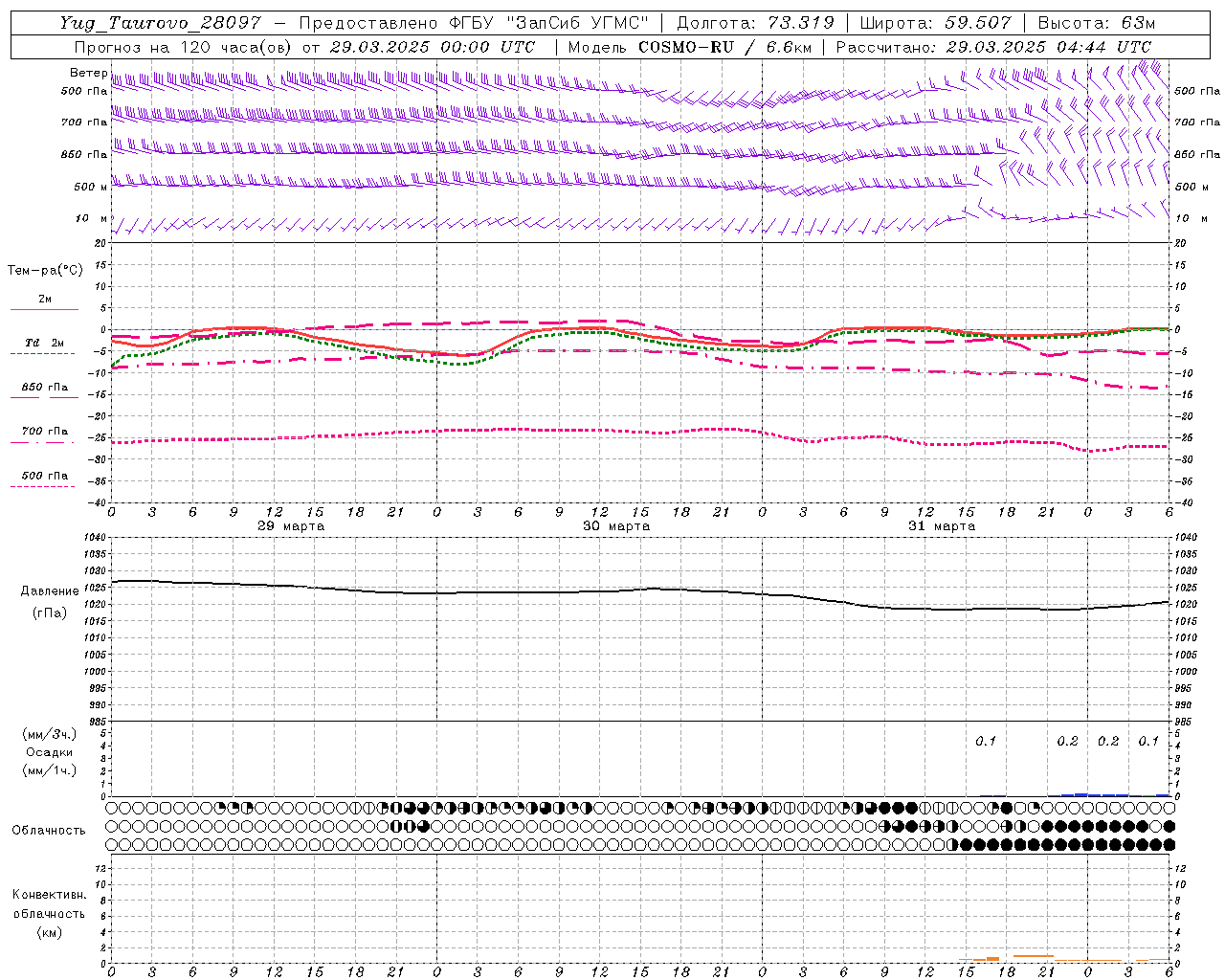Viewport: 1225px width, 980px height.
Task: Click the station name Yug_Taurovo_28097
Action: [160, 23]
